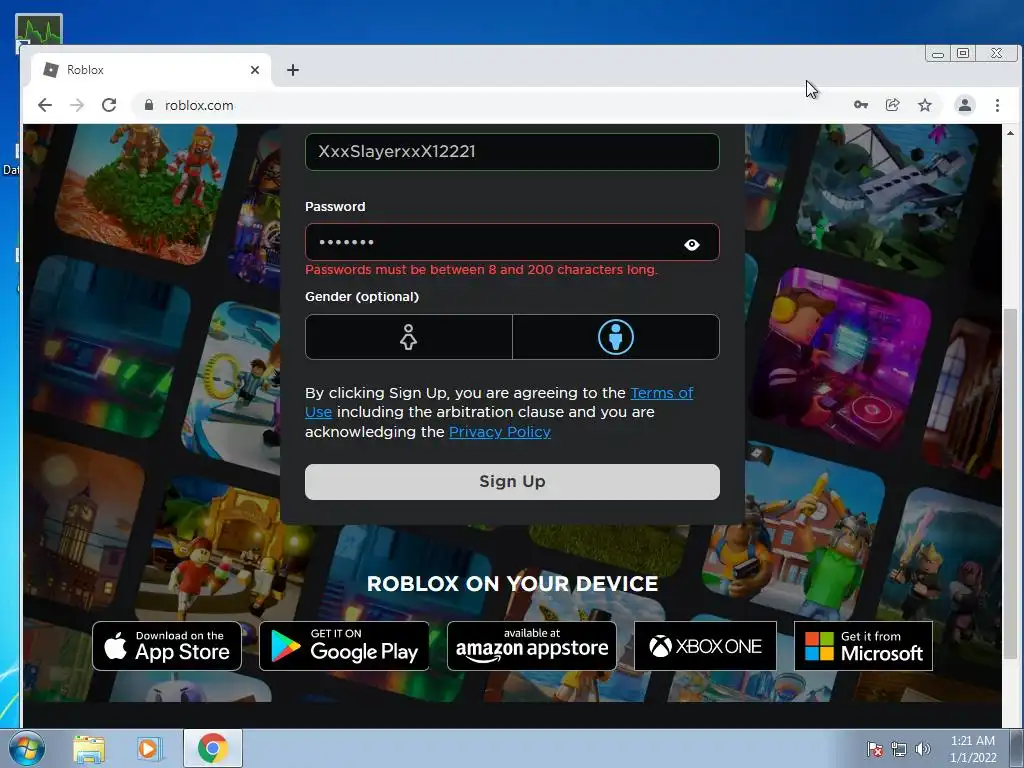Bookmark this page with the star

(x=925, y=105)
